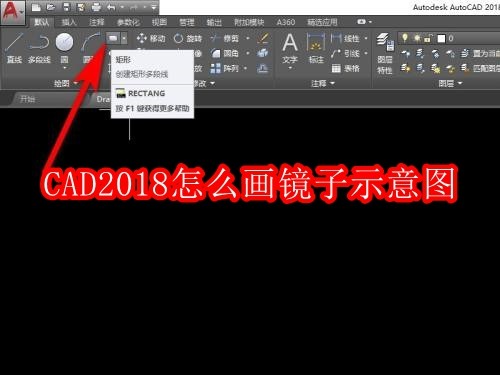Open the dropdown next to Rectangle tool
Screen dimensions: 500x375
(124, 39)
